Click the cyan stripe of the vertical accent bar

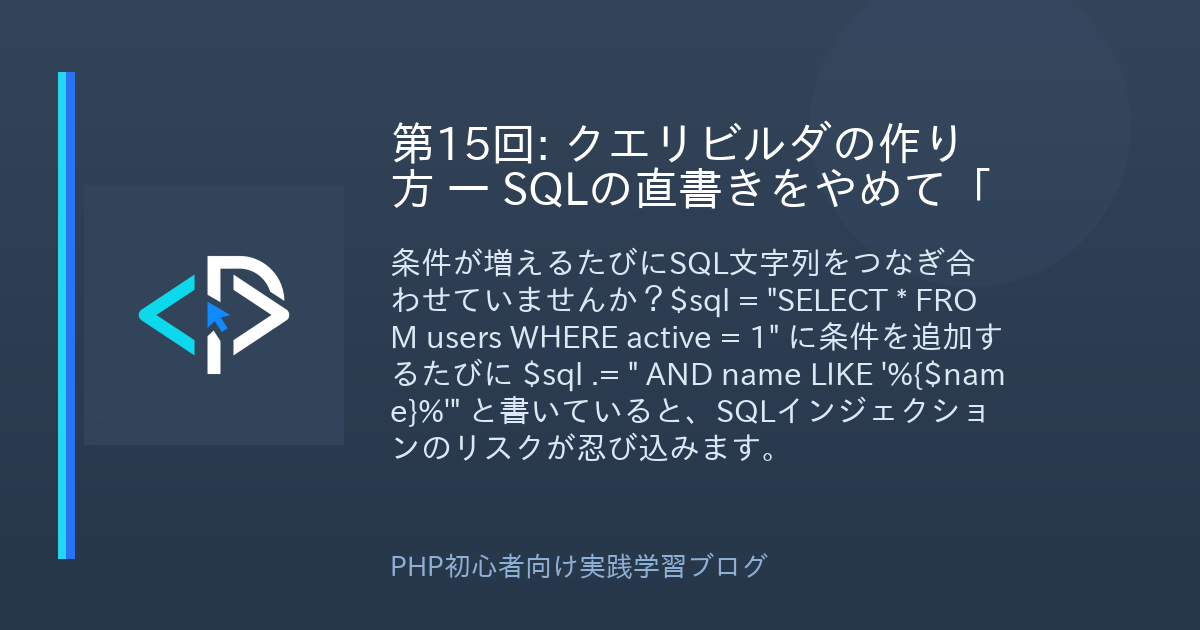[x=61, y=315]
